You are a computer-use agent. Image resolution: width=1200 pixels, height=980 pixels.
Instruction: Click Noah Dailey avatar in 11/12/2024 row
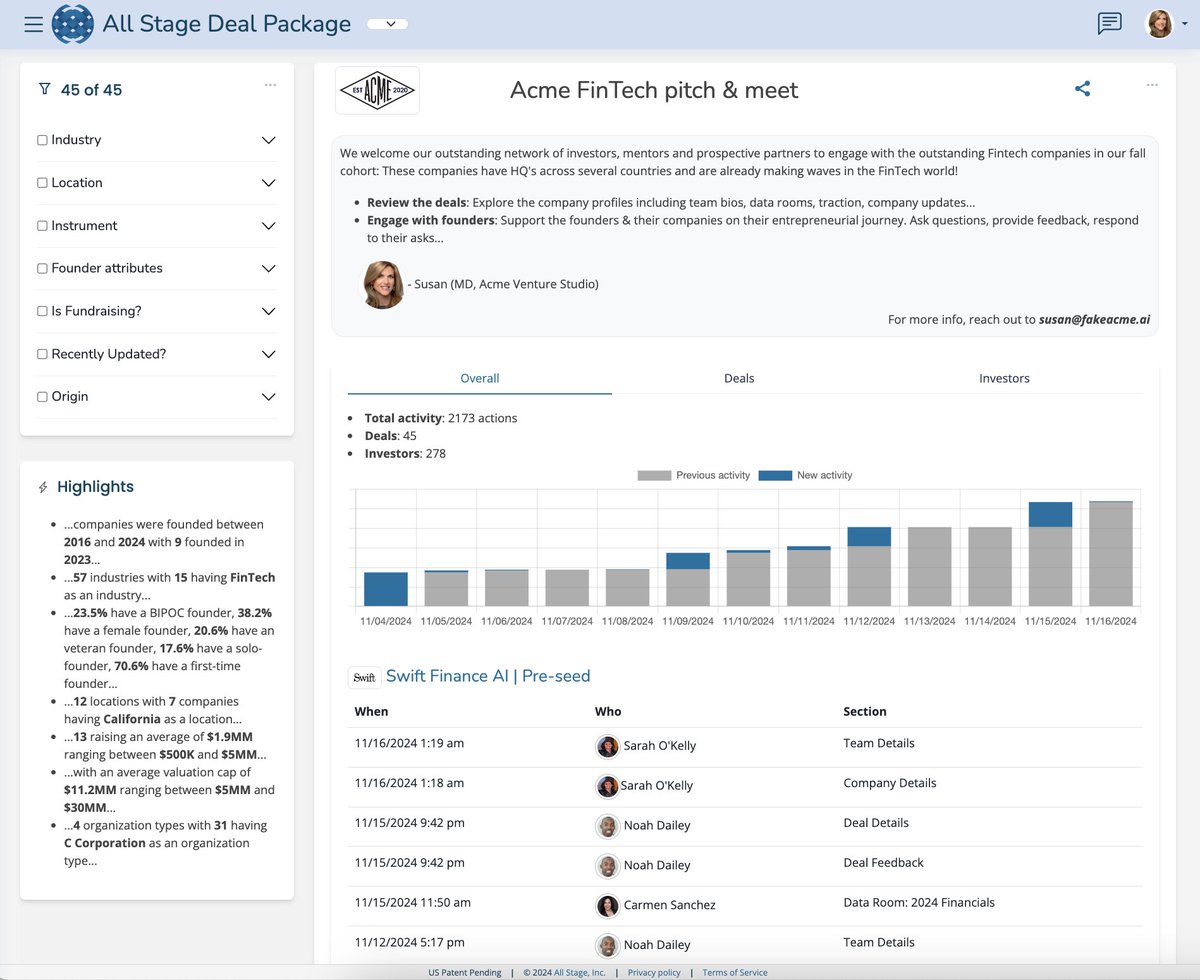(607, 945)
